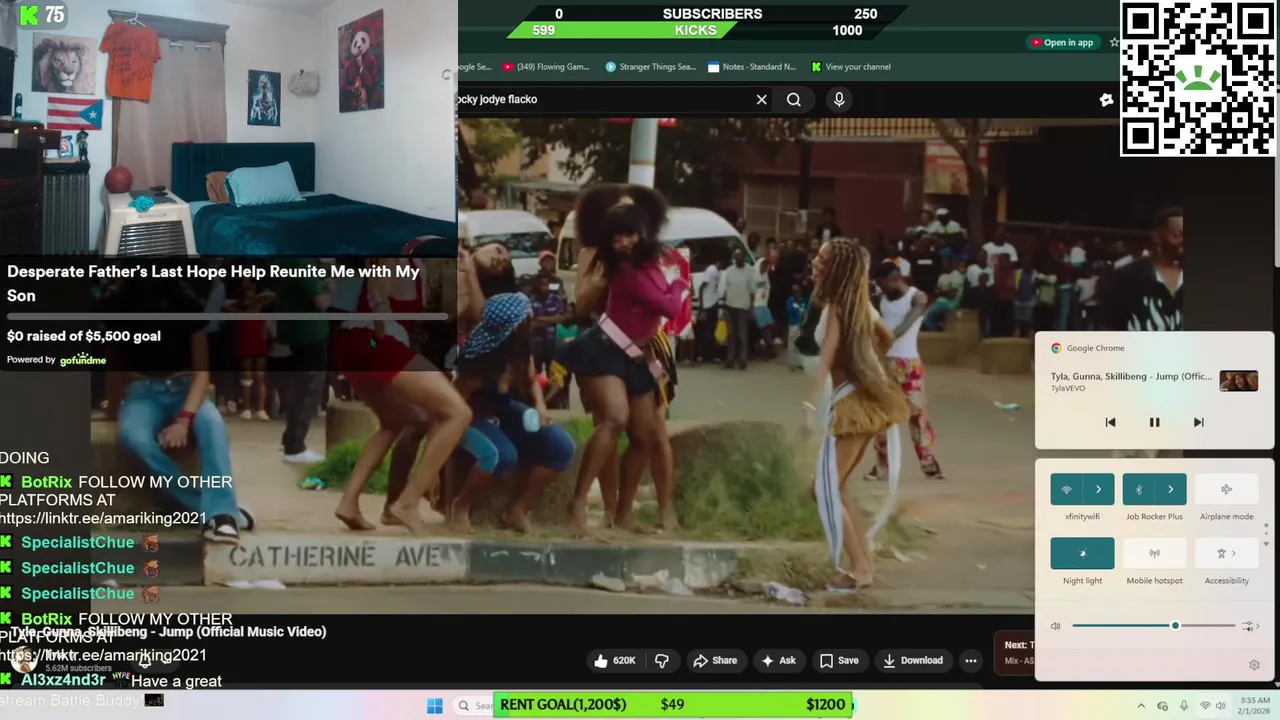
Task: Clear the YouTube search field with X
Action: tap(761, 99)
